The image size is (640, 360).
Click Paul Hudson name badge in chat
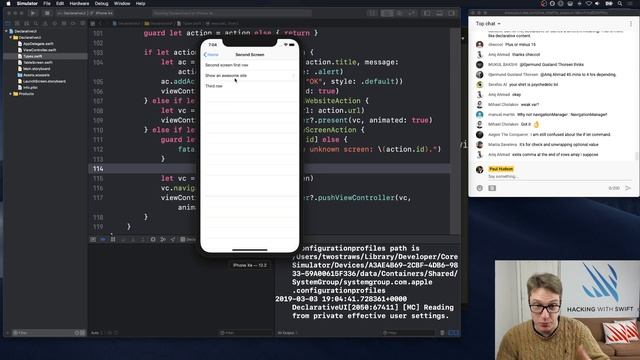501,169
